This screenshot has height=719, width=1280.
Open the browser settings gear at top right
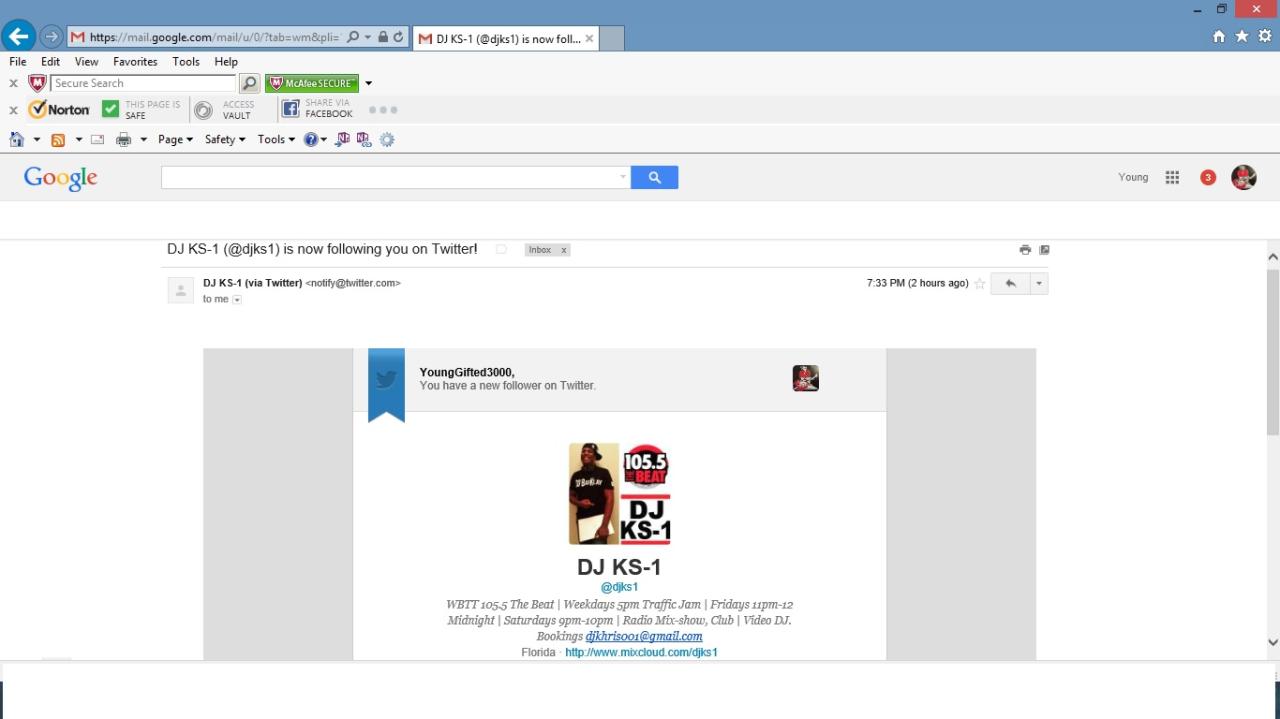pyautogui.click(x=1264, y=36)
